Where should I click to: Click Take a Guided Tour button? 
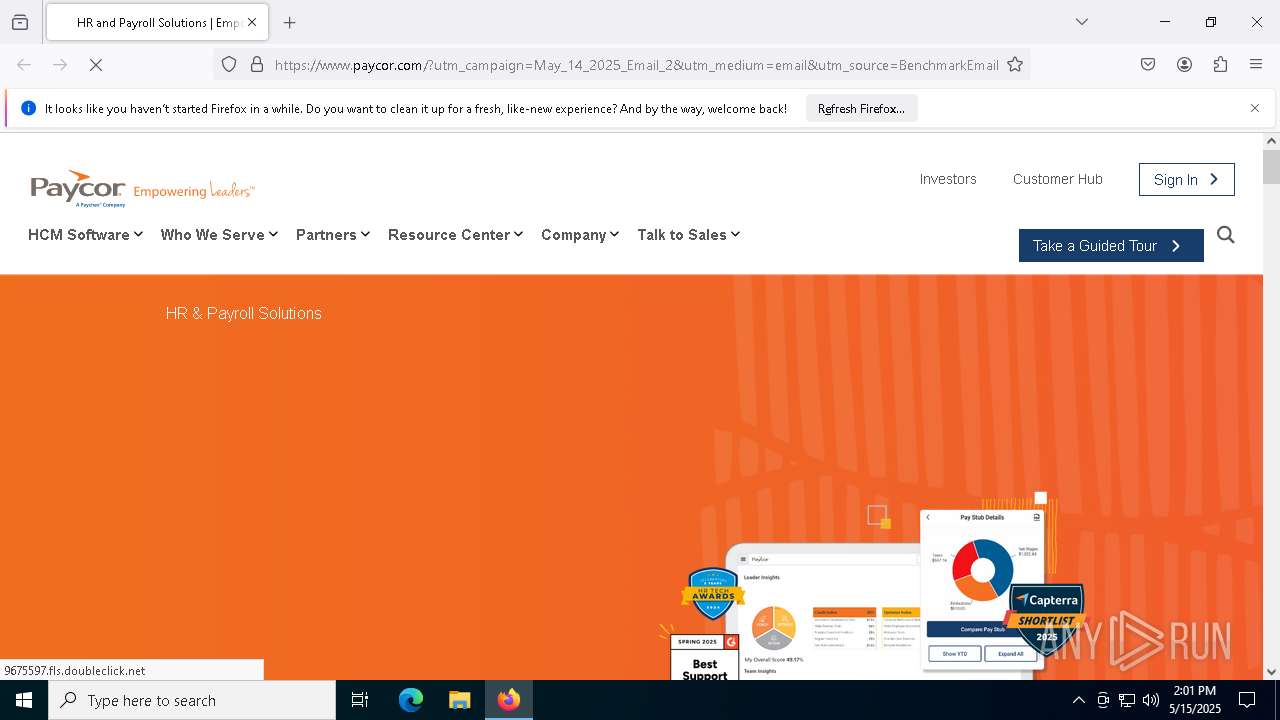(1111, 246)
